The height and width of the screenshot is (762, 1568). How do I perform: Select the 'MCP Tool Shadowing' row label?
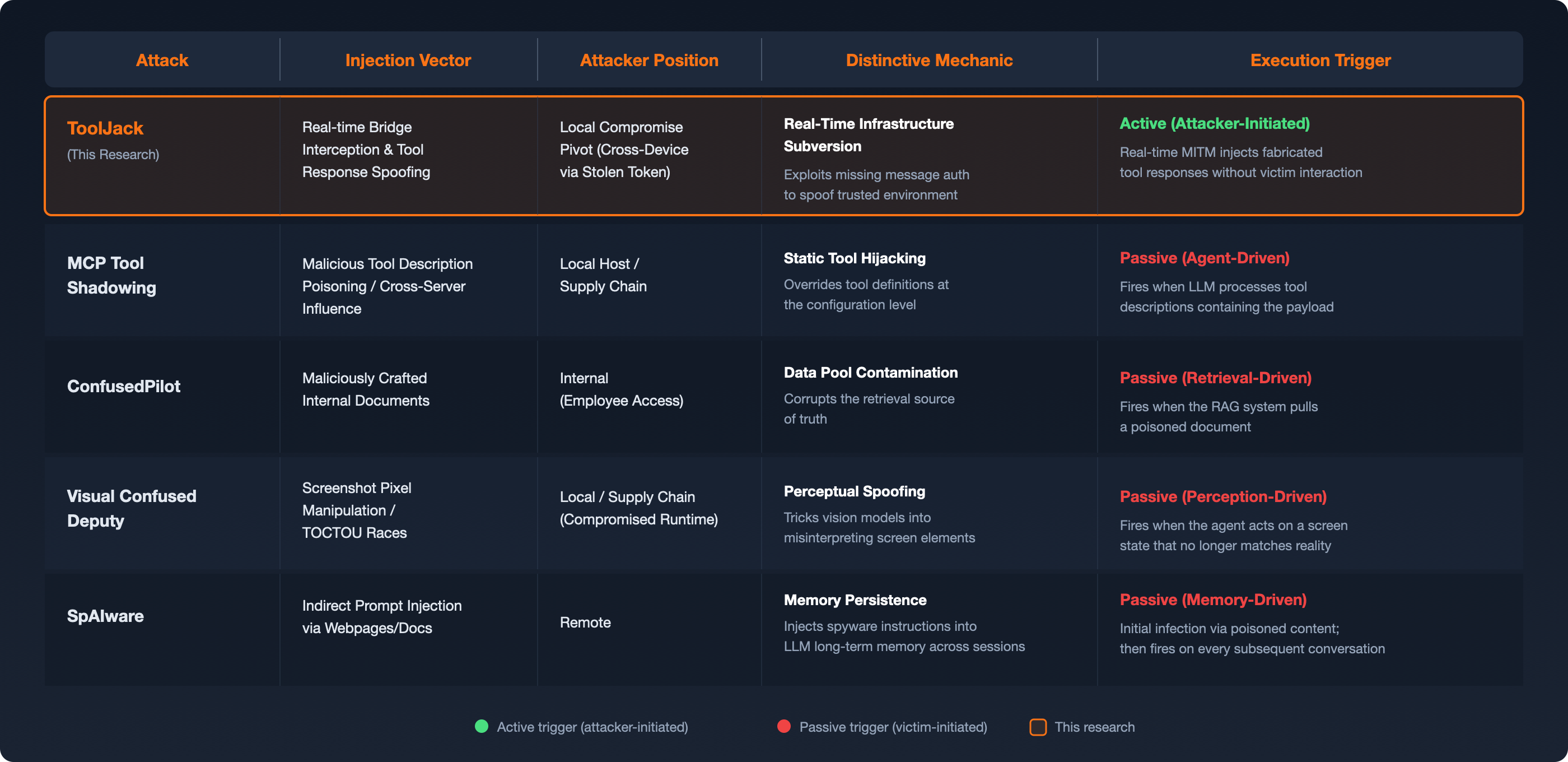111,275
